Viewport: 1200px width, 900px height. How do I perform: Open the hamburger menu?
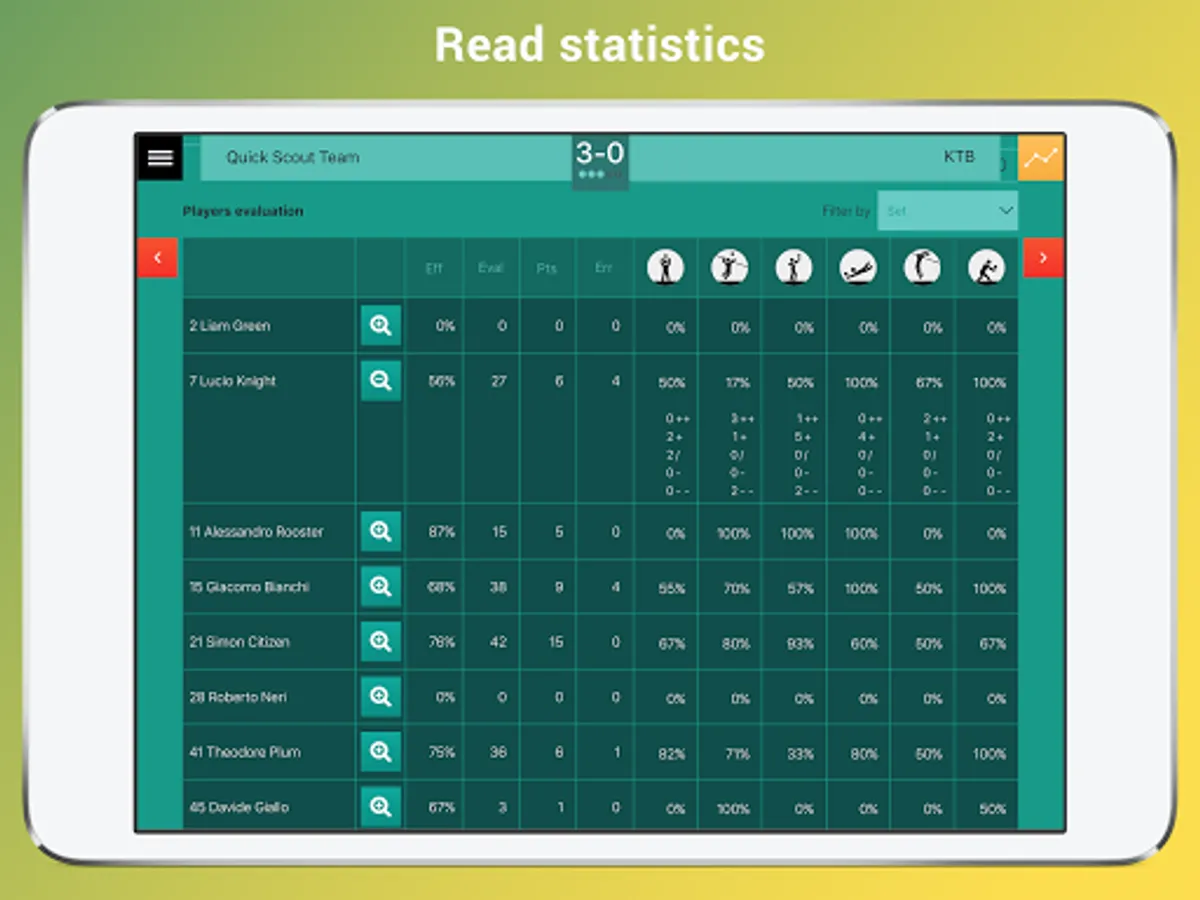[160, 157]
